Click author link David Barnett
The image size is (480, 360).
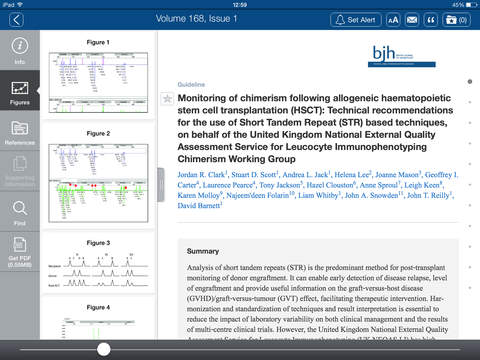[199, 206]
